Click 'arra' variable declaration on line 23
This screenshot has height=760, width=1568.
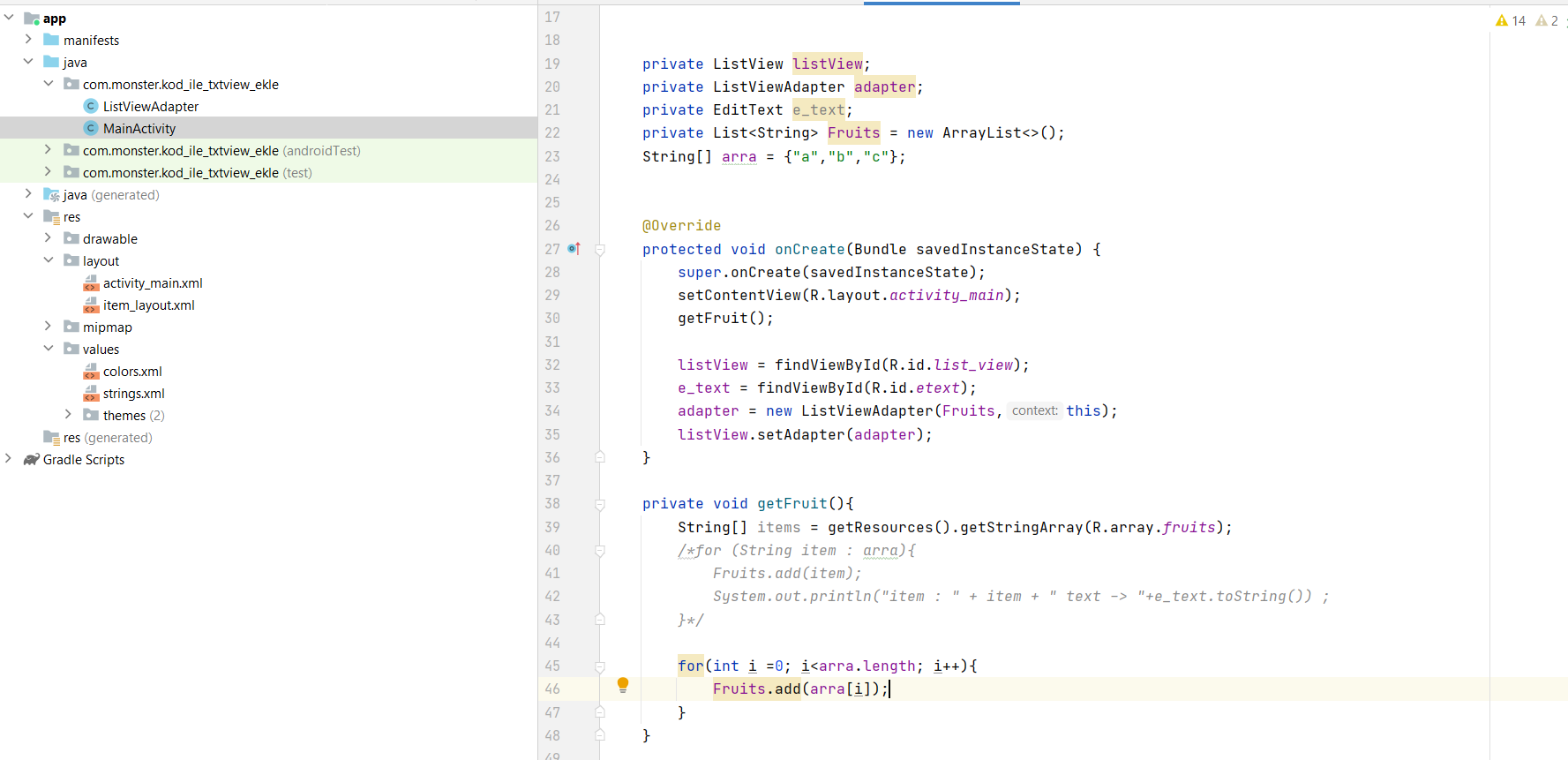click(x=739, y=156)
